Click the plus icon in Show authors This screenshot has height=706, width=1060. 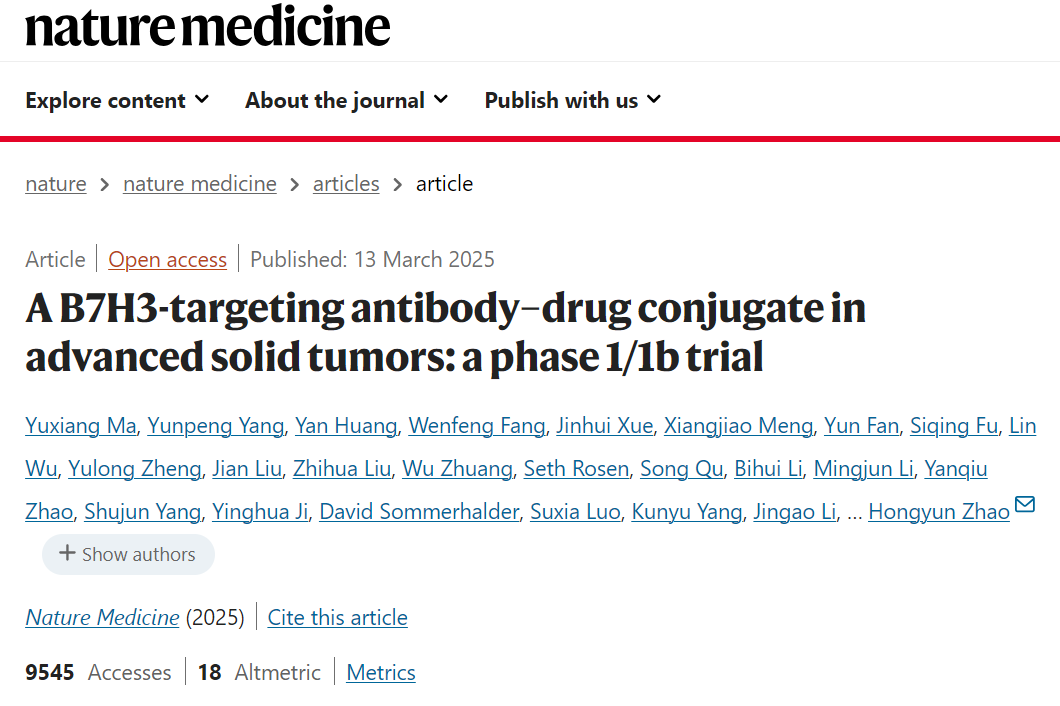point(67,553)
